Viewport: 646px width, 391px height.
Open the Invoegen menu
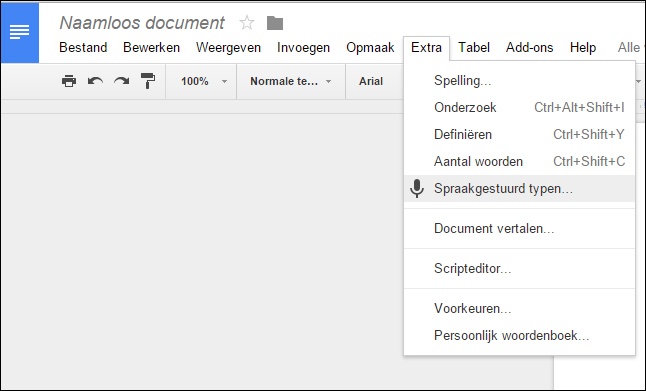(x=303, y=47)
